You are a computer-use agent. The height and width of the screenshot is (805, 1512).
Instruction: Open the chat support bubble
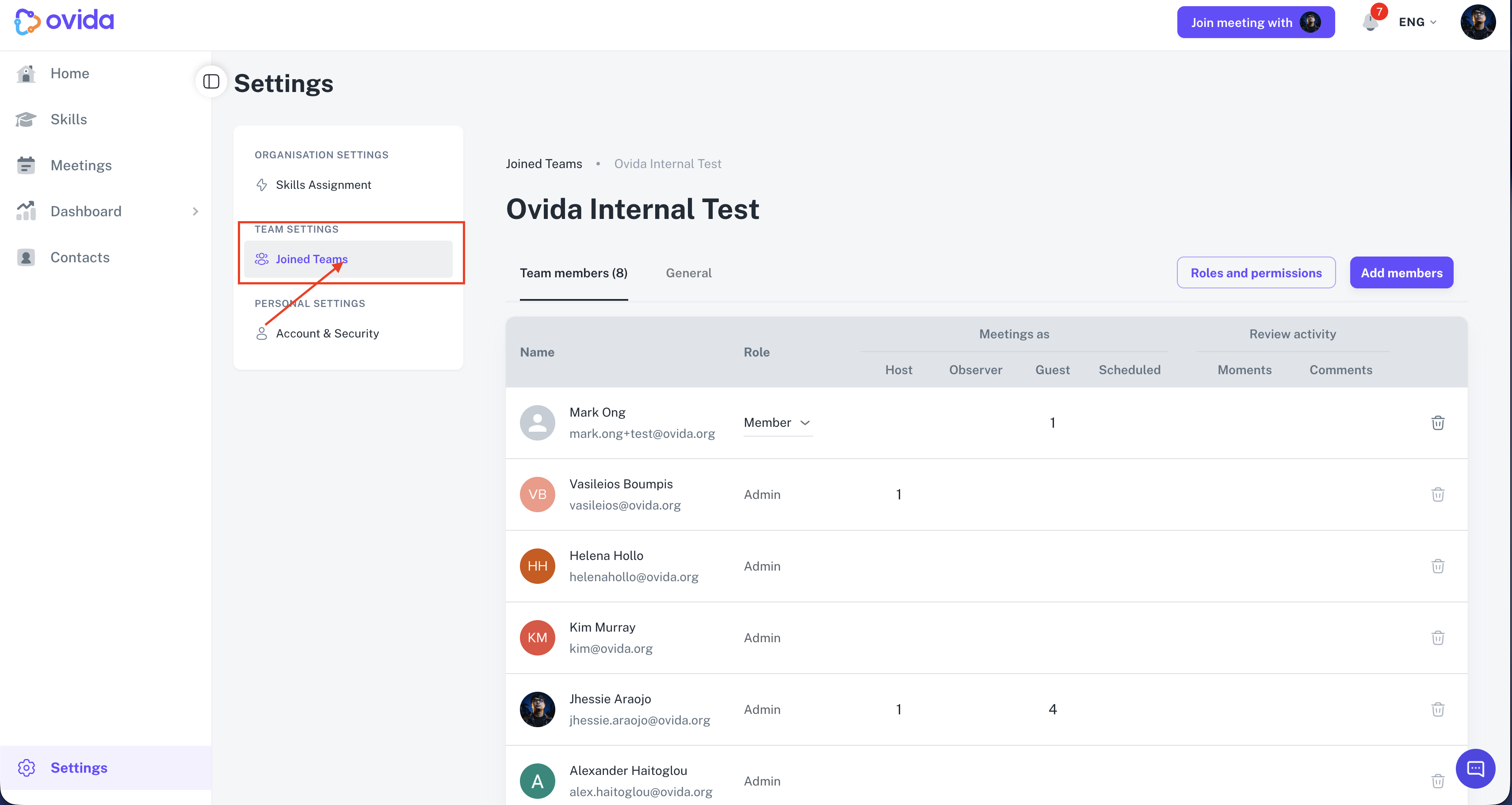click(x=1476, y=769)
